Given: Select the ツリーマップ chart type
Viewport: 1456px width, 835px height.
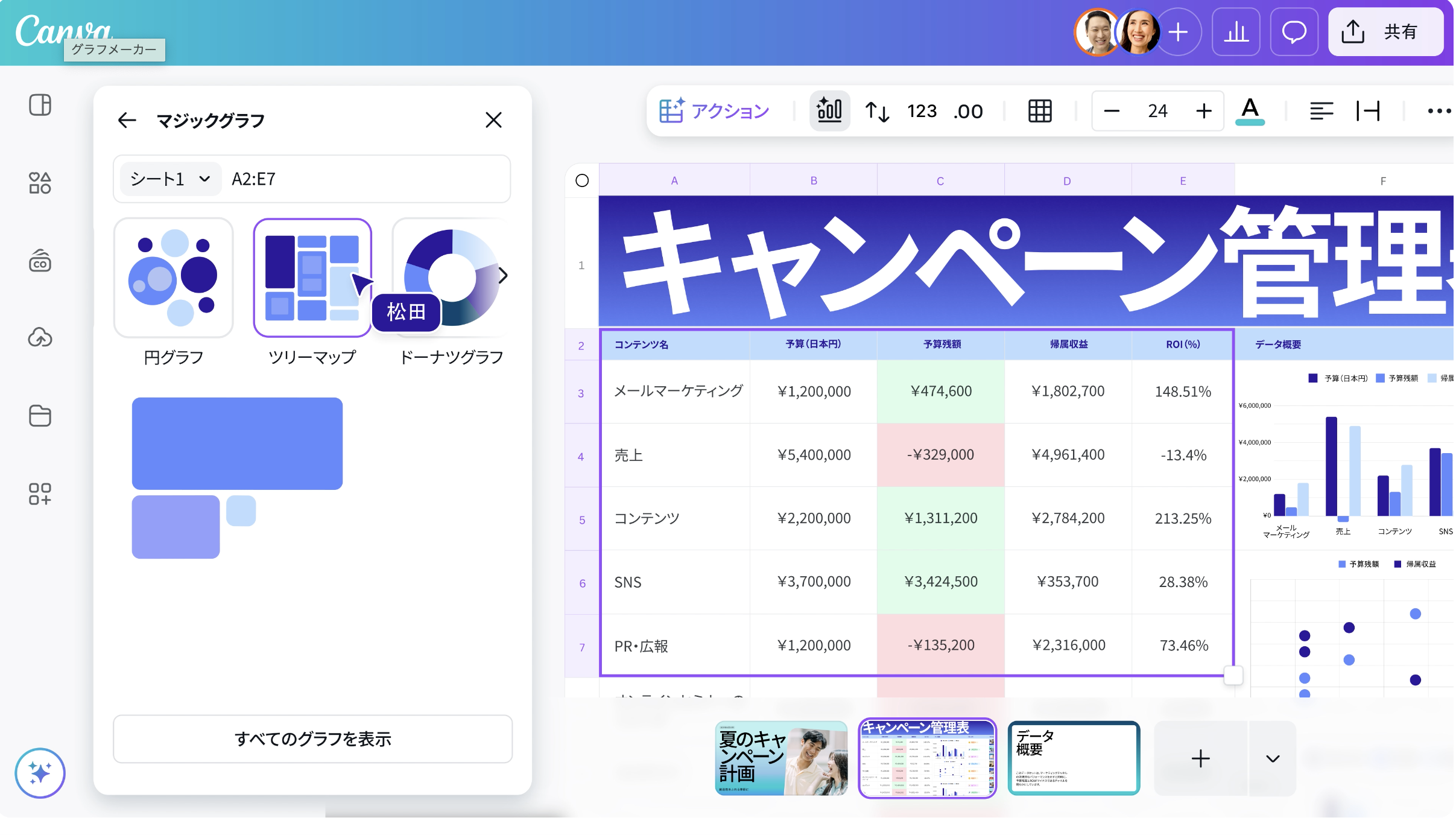Looking at the screenshot, I should click(312, 278).
